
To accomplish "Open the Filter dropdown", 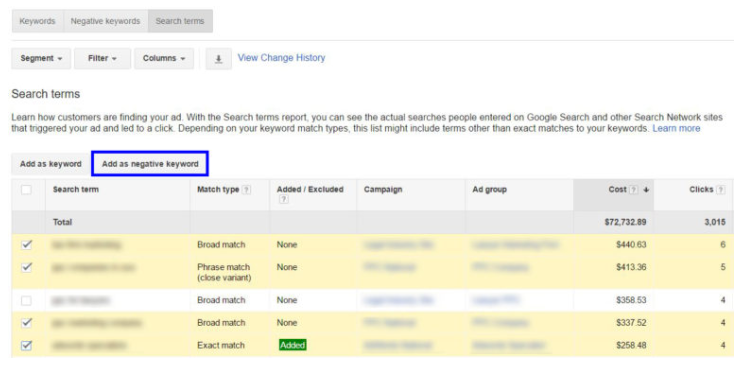I will click(x=102, y=59).
